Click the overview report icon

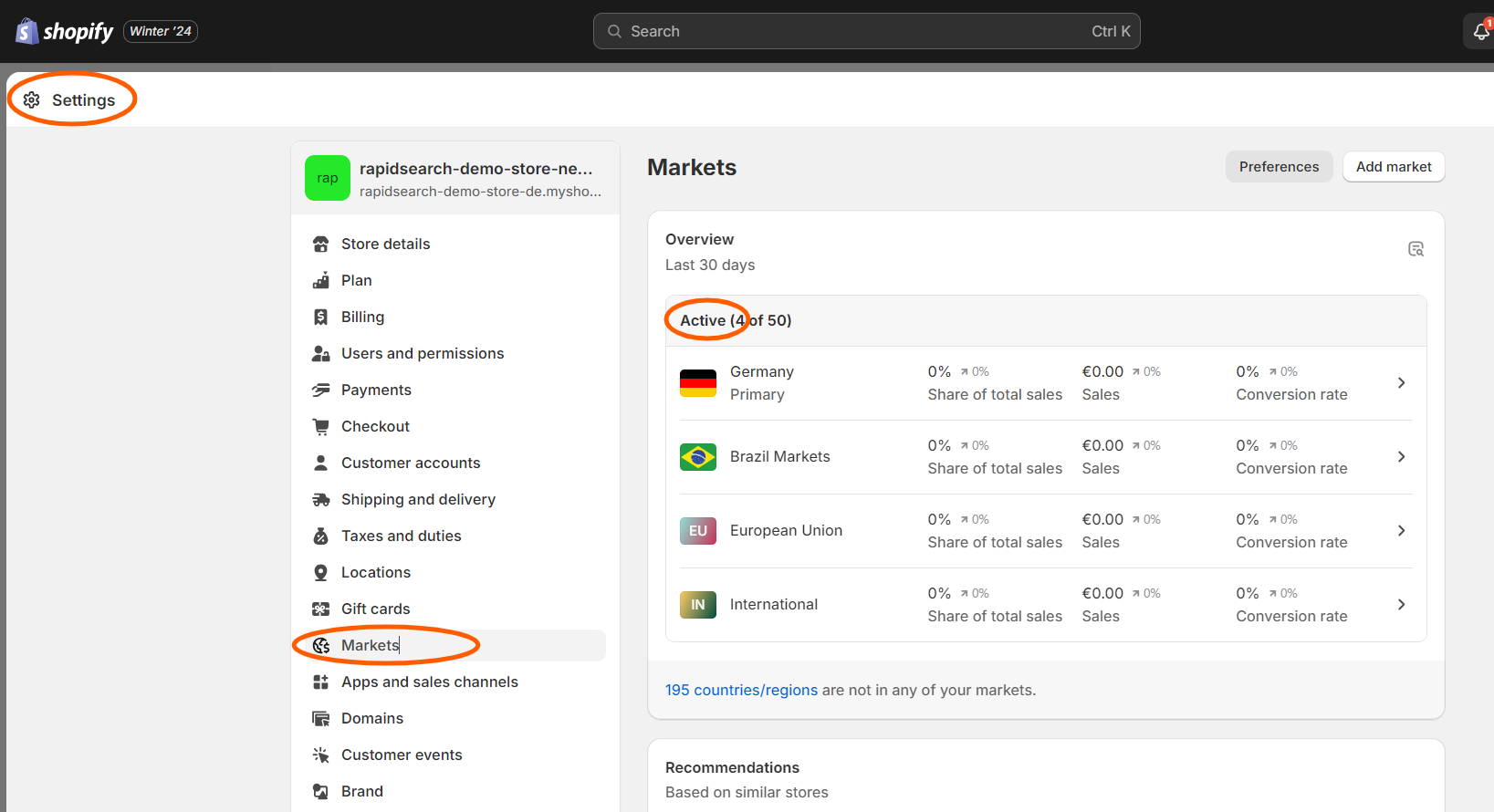[x=1416, y=249]
